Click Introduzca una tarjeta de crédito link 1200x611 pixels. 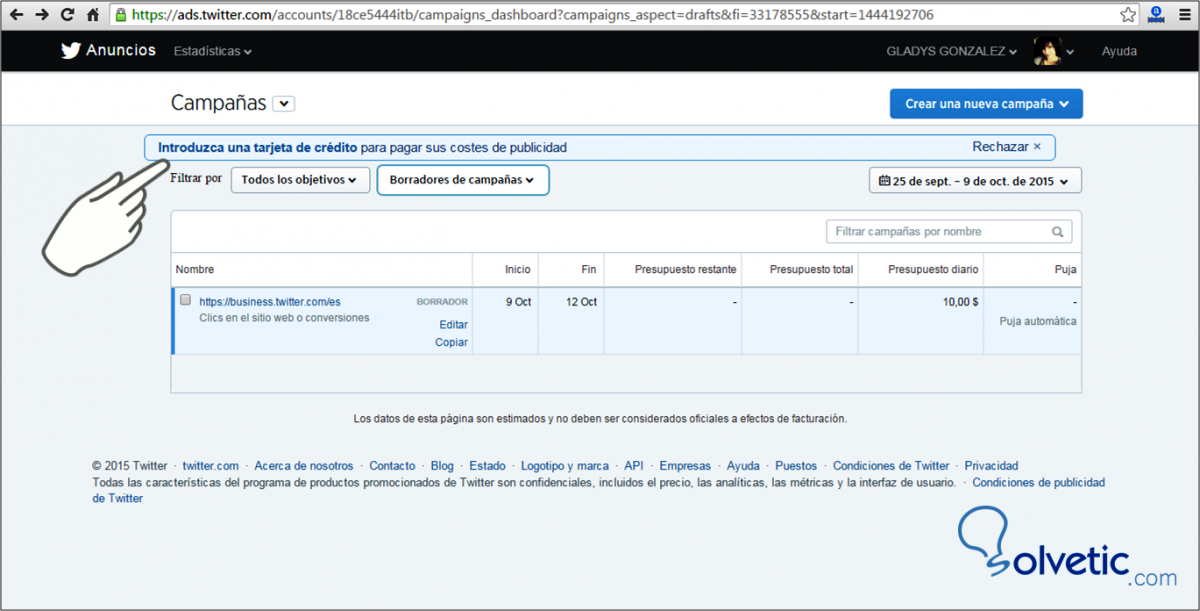coord(257,147)
